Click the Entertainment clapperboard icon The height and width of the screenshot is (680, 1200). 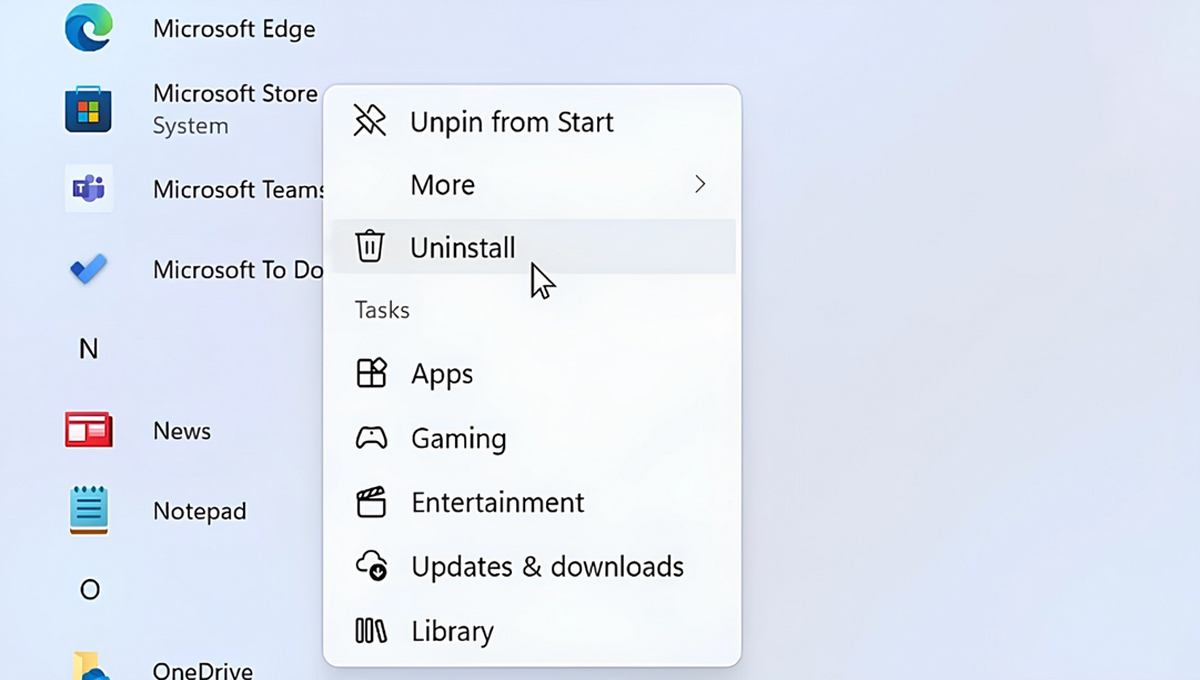tap(371, 502)
